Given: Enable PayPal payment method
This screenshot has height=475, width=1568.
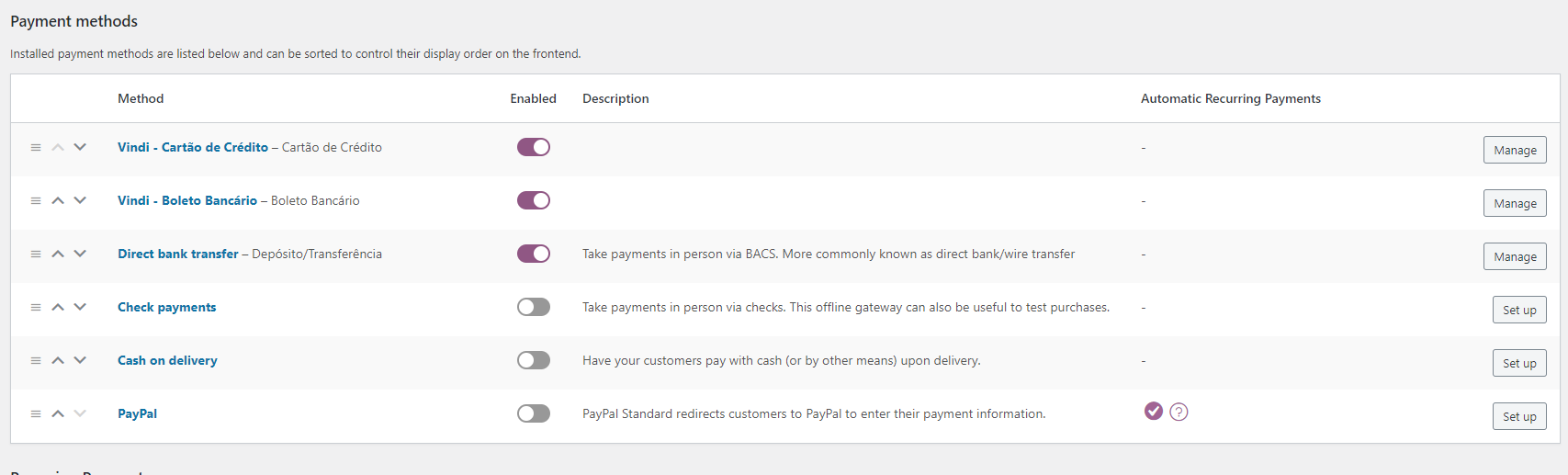Looking at the screenshot, I should click(534, 413).
